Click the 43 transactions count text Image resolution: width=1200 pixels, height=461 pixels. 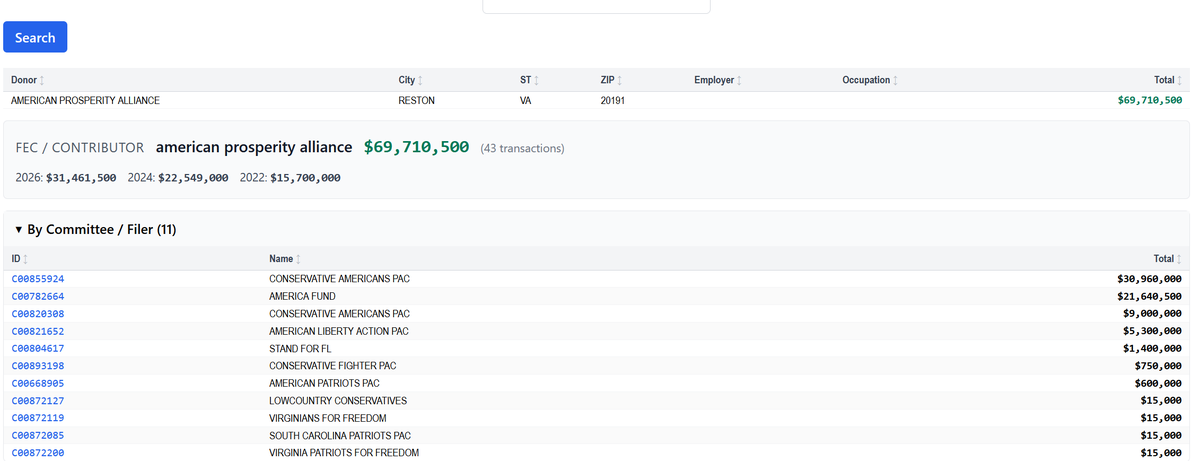tap(522, 148)
